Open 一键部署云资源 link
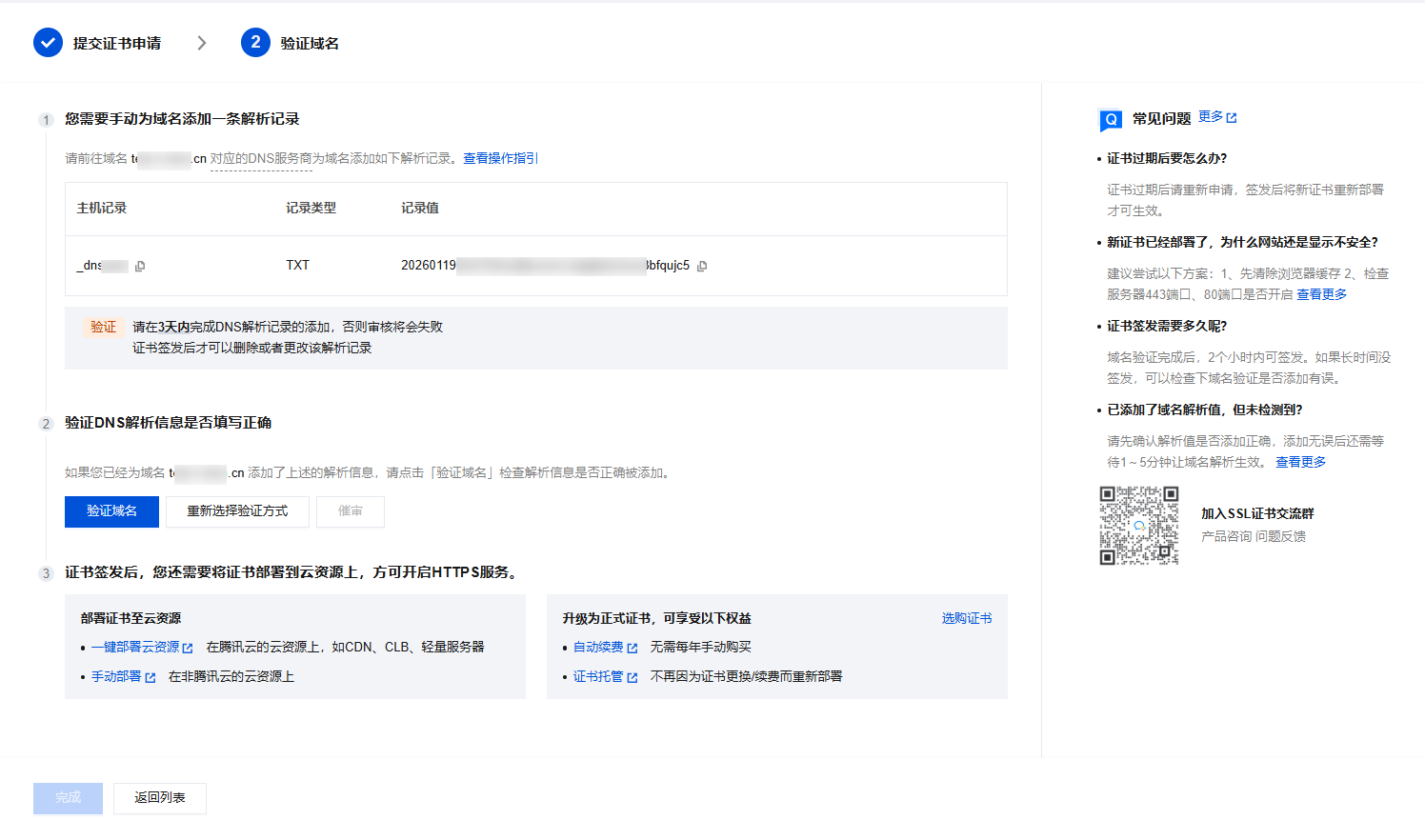This screenshot has width=1425, height=840. pos(135,648)
